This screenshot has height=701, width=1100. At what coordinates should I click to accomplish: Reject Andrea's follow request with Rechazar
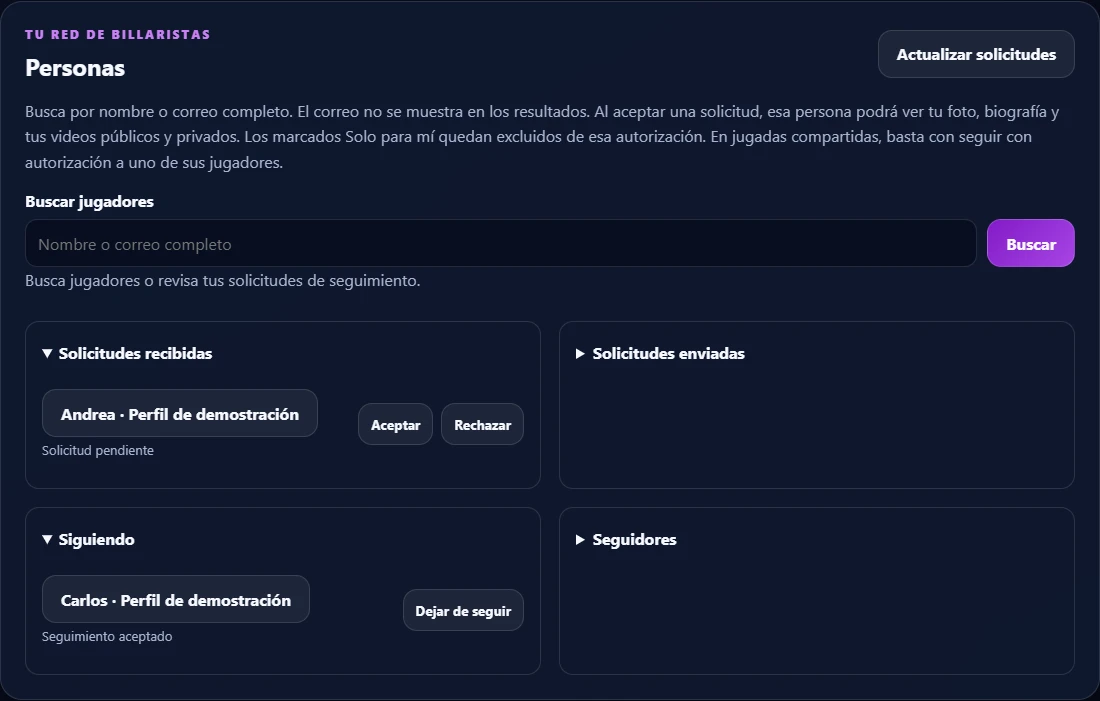[482, 425]
